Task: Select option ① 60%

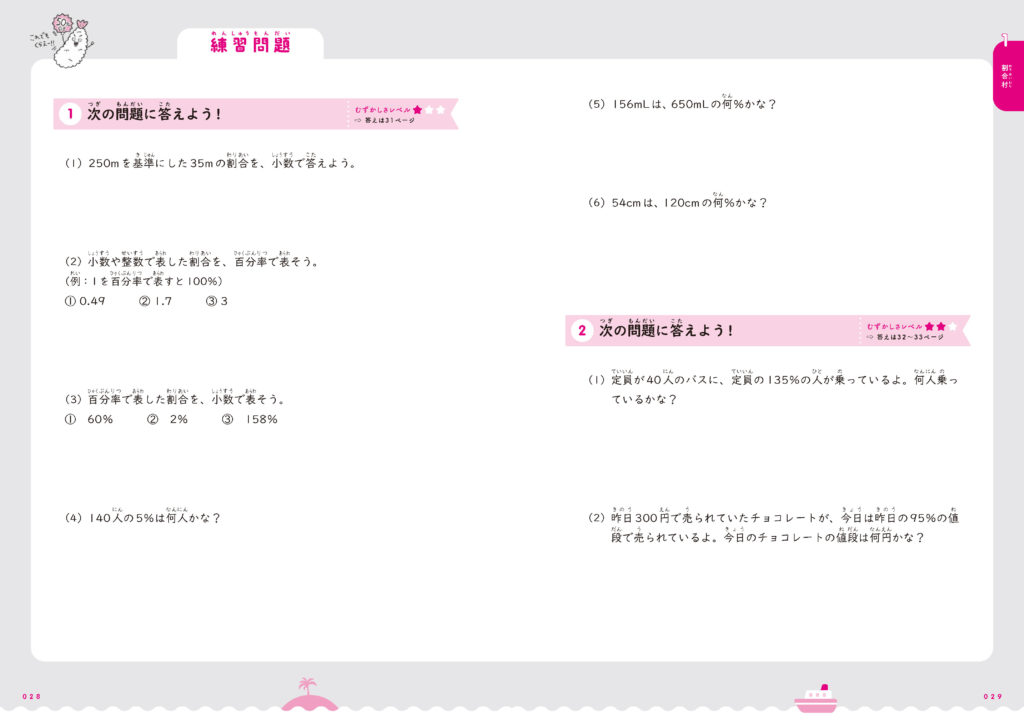Action: [89, 419]
